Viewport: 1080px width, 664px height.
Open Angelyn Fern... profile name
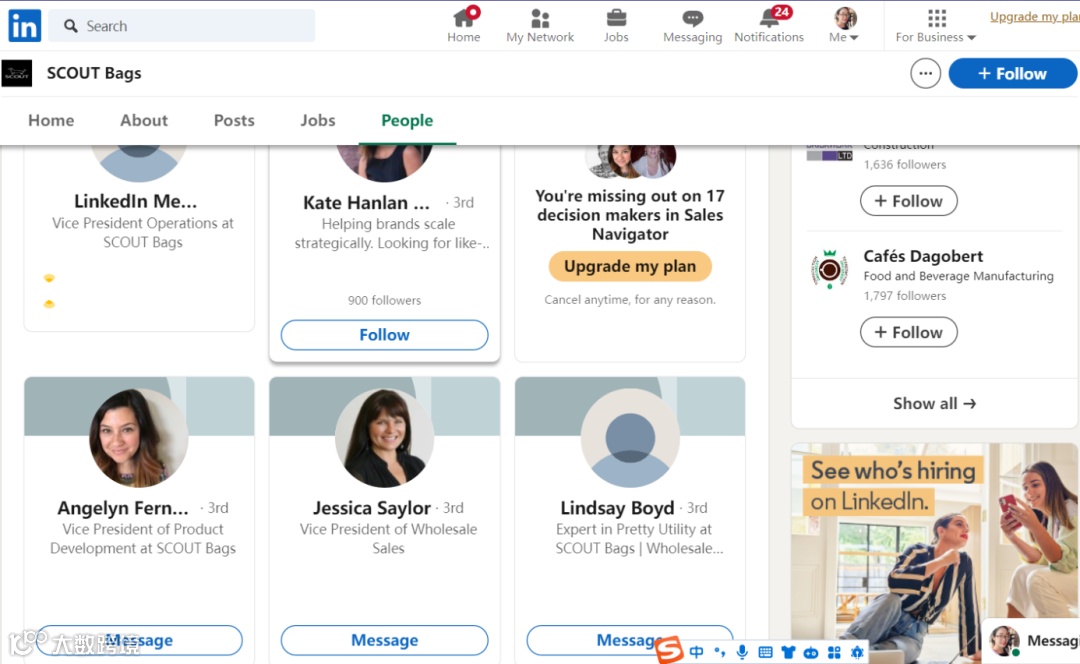[123, 508]
